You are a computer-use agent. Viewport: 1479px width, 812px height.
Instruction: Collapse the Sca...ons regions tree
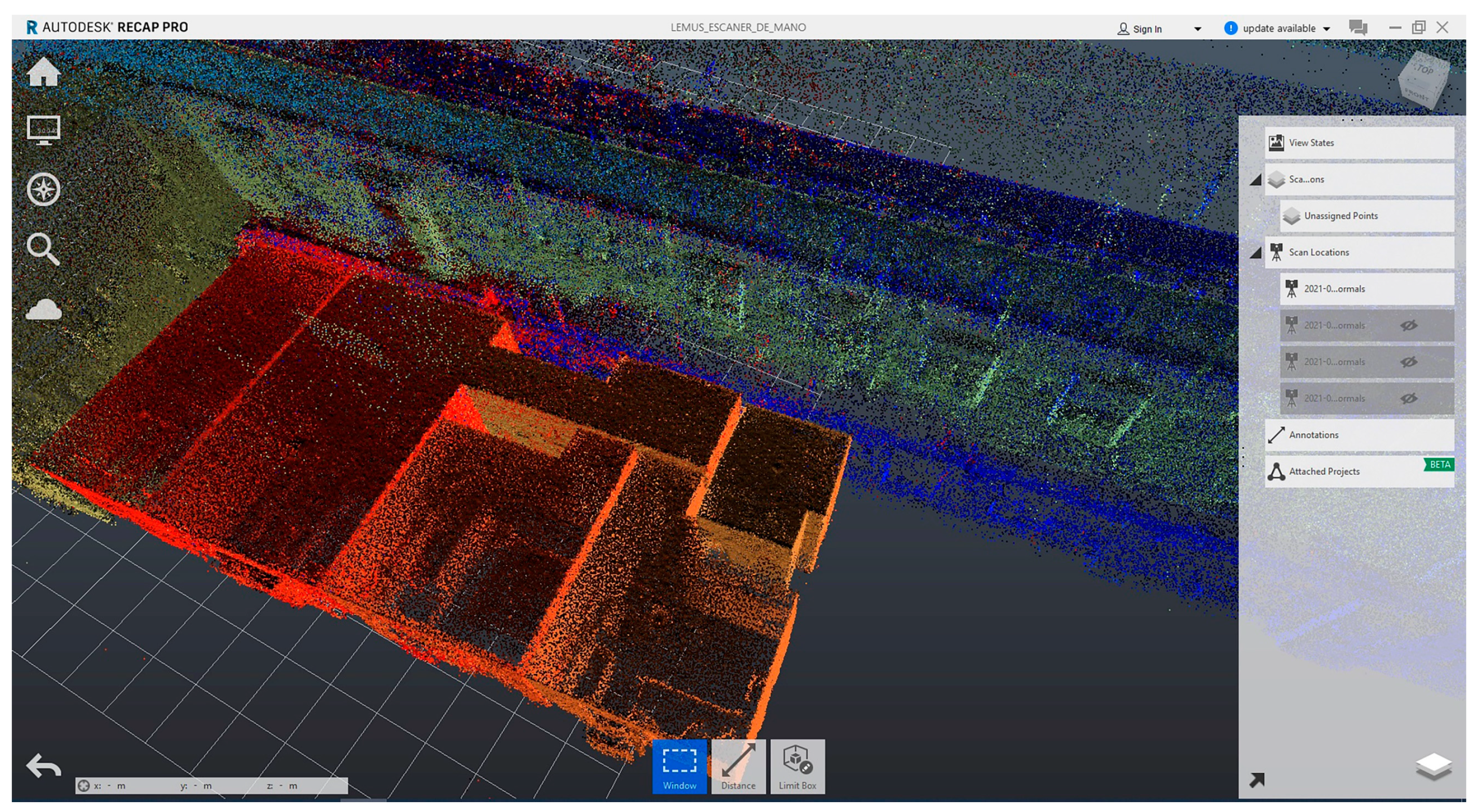(x=1256, y=180)
